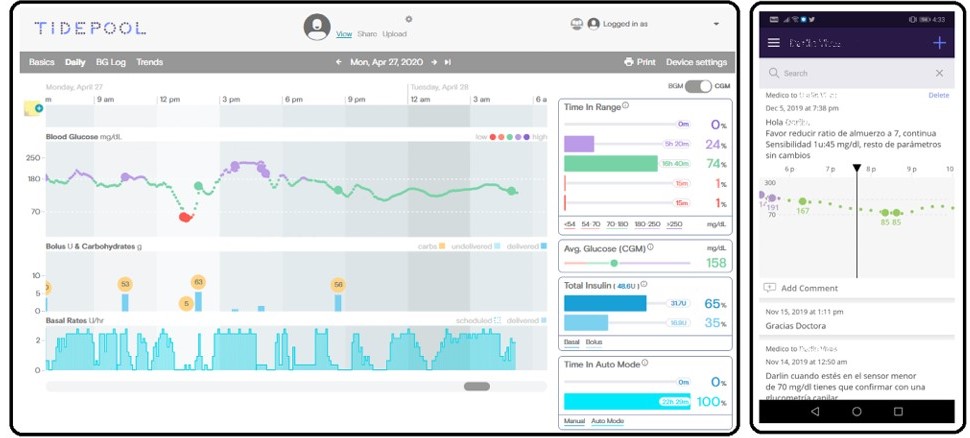Tap the plus icon in mobile app
This screenshot has width=970, height=438.
point(940,43)
